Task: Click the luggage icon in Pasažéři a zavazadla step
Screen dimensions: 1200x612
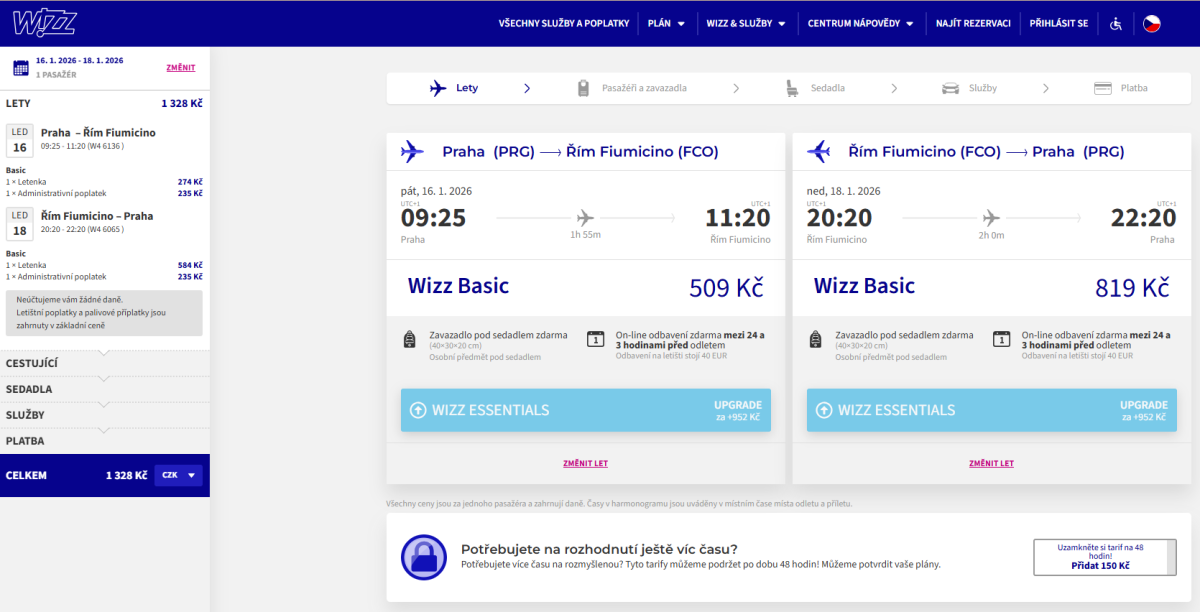Action: 583,88
